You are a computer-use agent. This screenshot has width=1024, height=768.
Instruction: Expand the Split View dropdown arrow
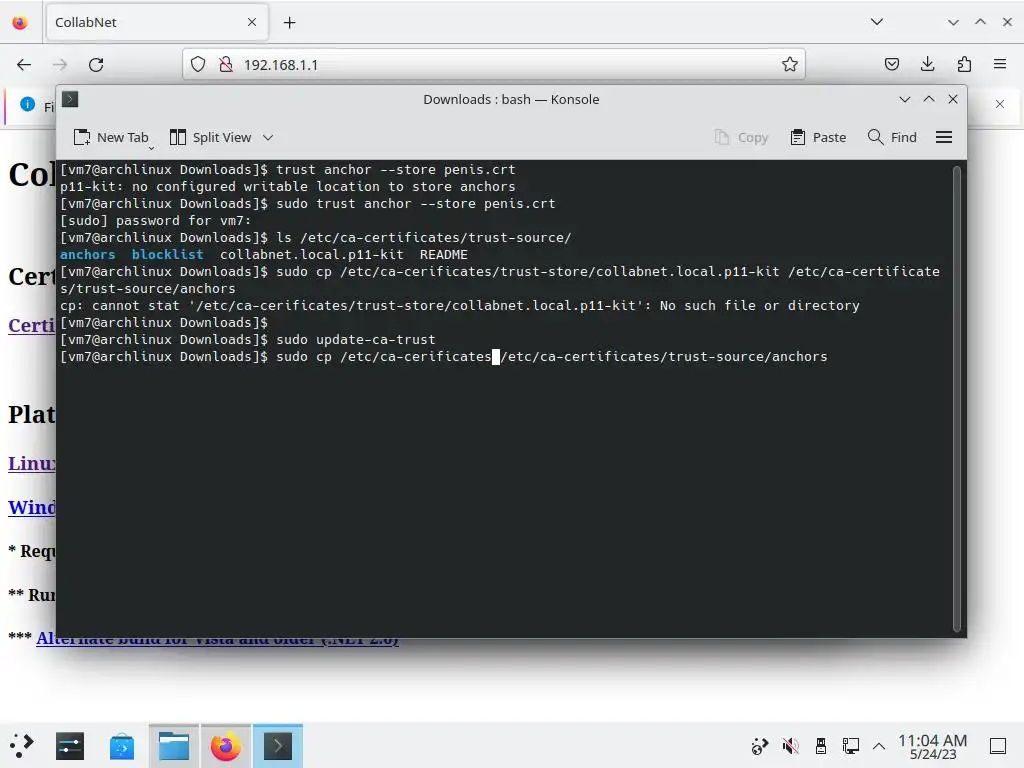pyautogui.click(x=268, y=137)
